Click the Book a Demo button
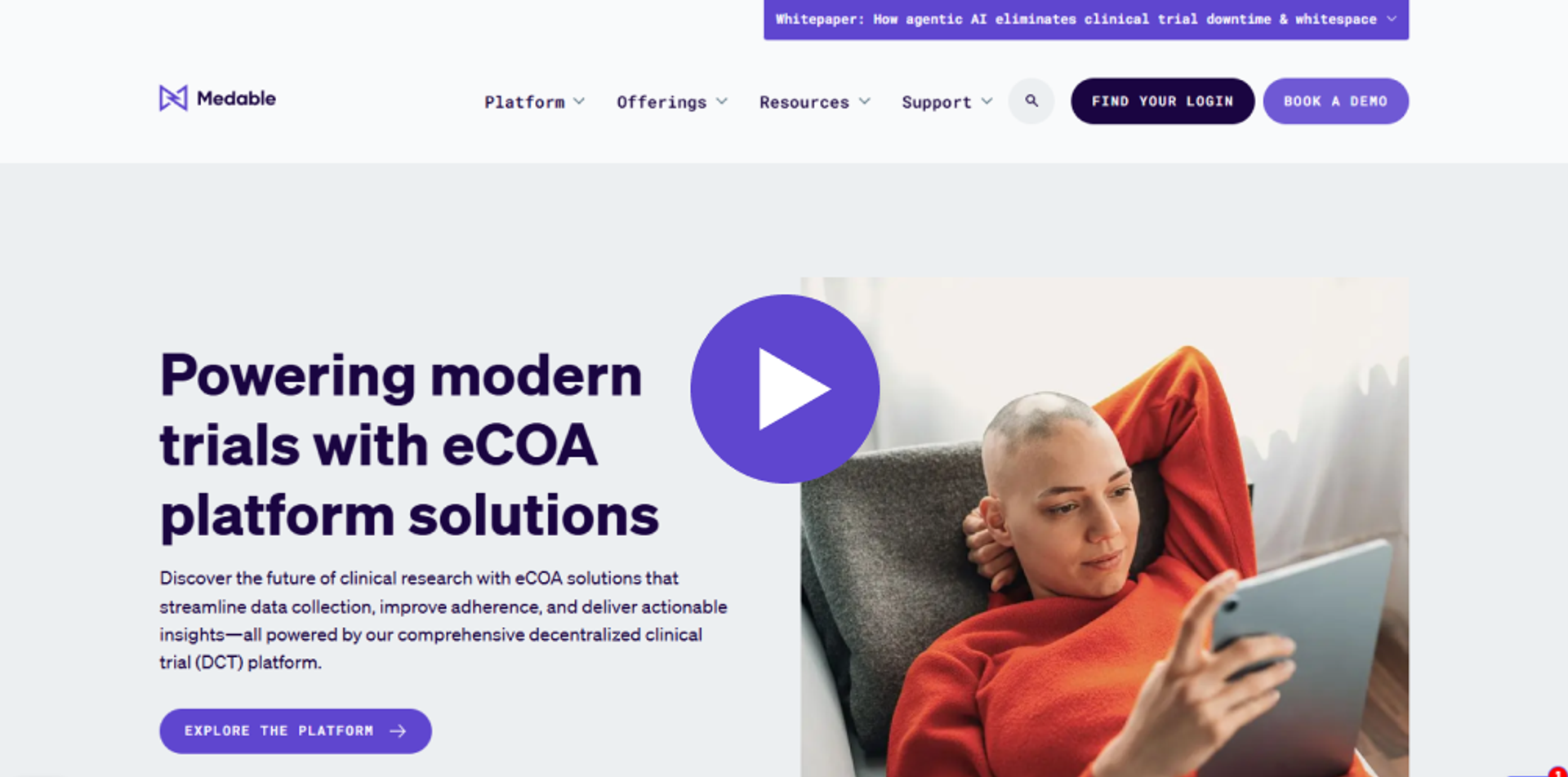 [x=1335, y=101]
